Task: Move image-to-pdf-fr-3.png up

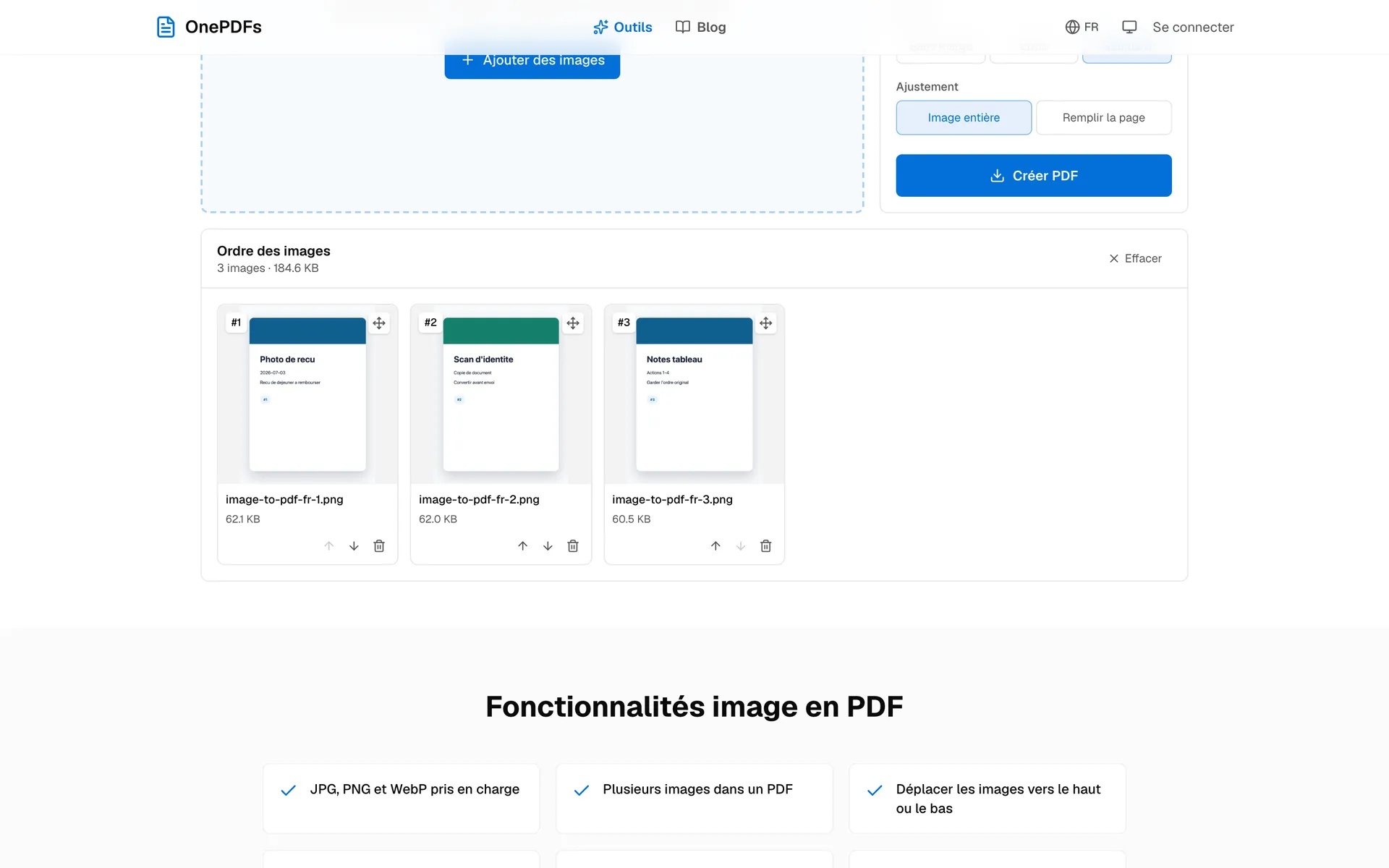Action: (715, 546)
